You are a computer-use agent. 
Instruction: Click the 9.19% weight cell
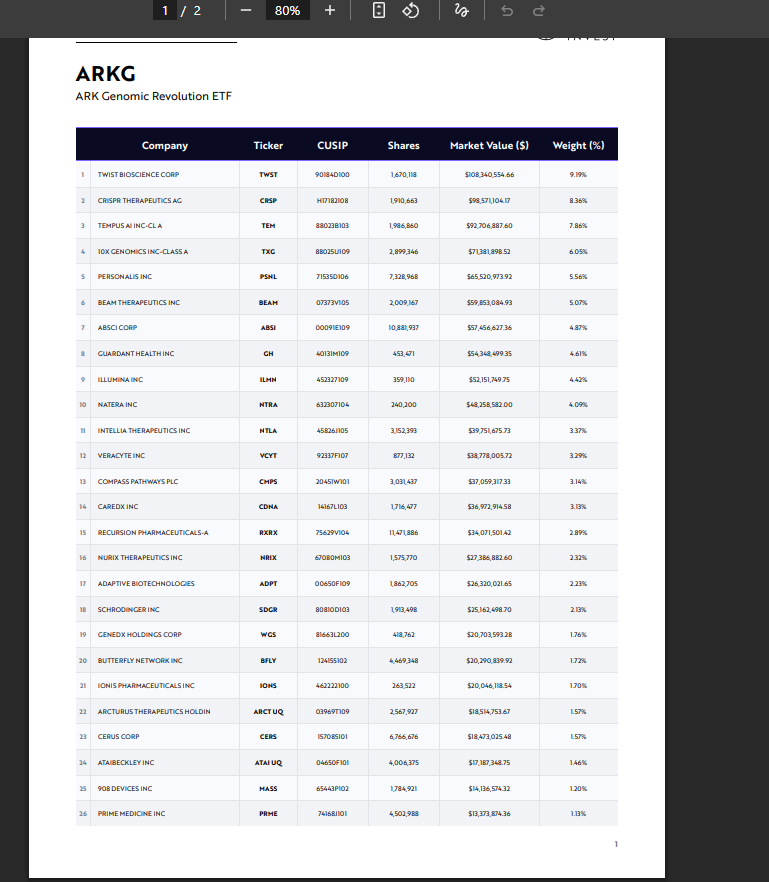click(578, 175)
